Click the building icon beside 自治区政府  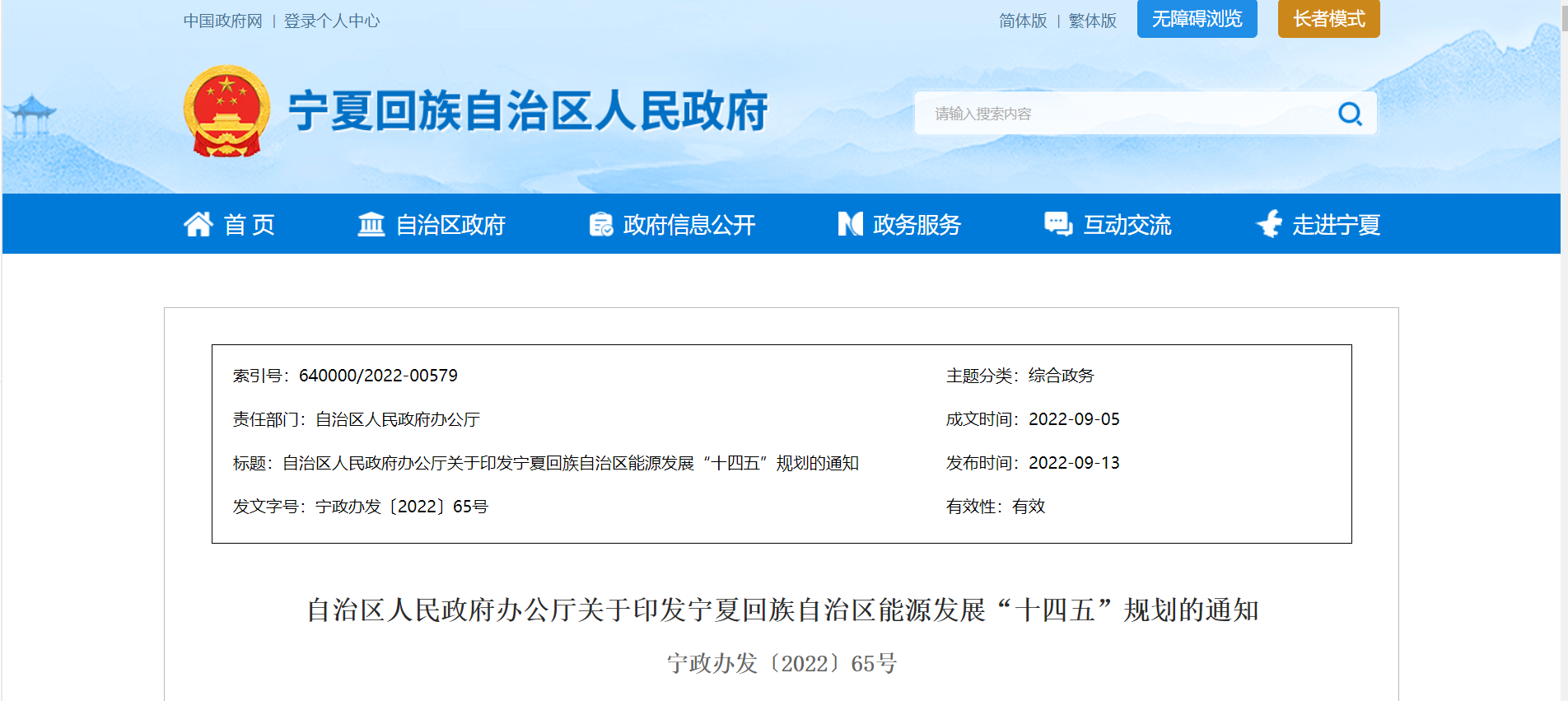[371, 224]
